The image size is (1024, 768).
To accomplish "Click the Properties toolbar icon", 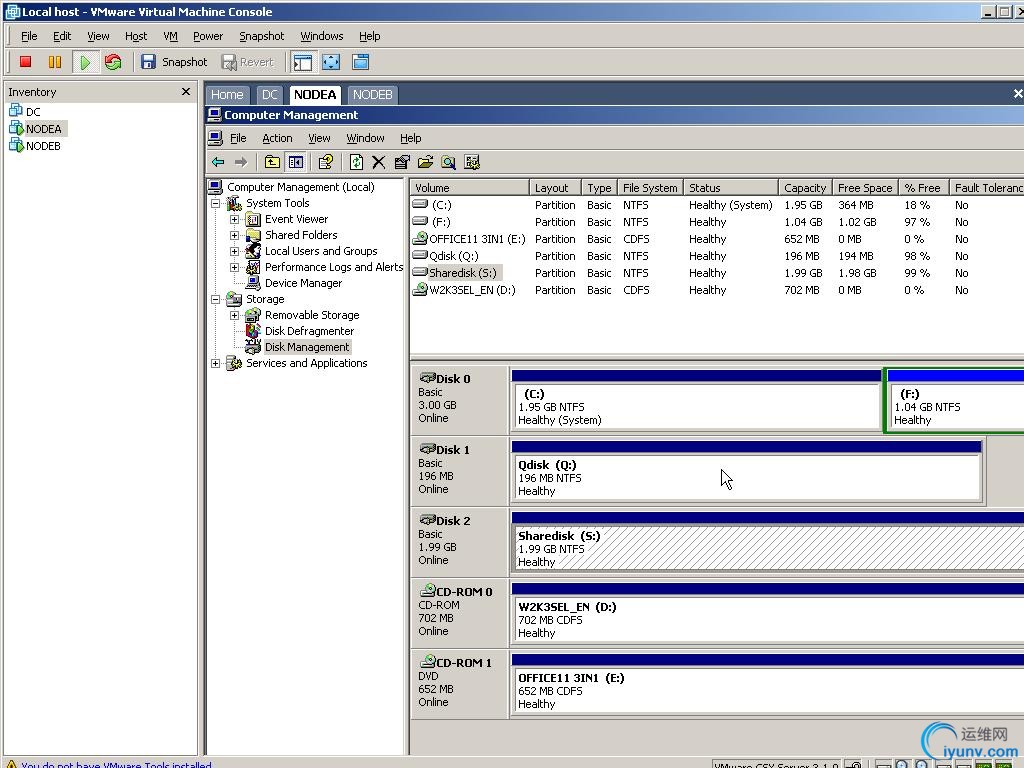I will 402,162.
